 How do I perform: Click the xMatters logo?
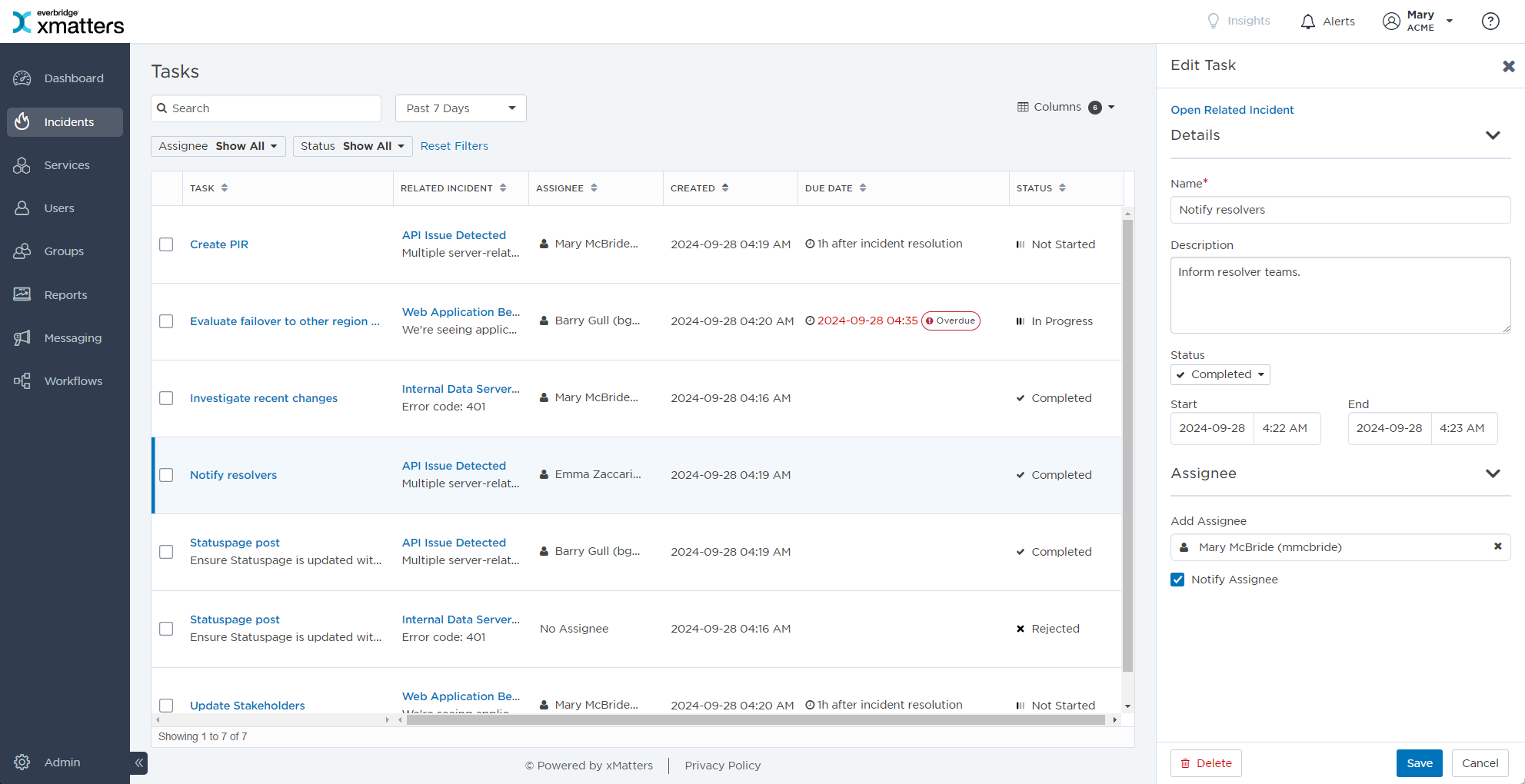pyautogui.click(x=68, y=22)
